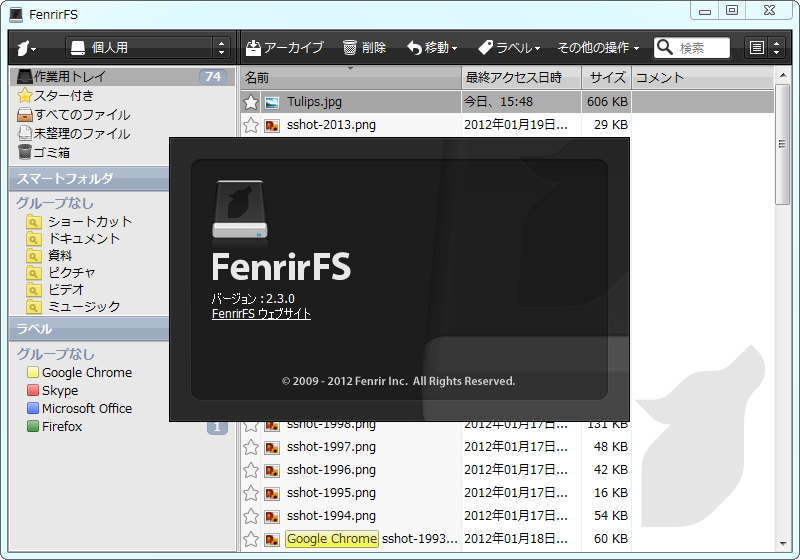Open the 移動 move dropdown
Image resolution: width=800 pixels, height=560 pixels.
[432, 48]
